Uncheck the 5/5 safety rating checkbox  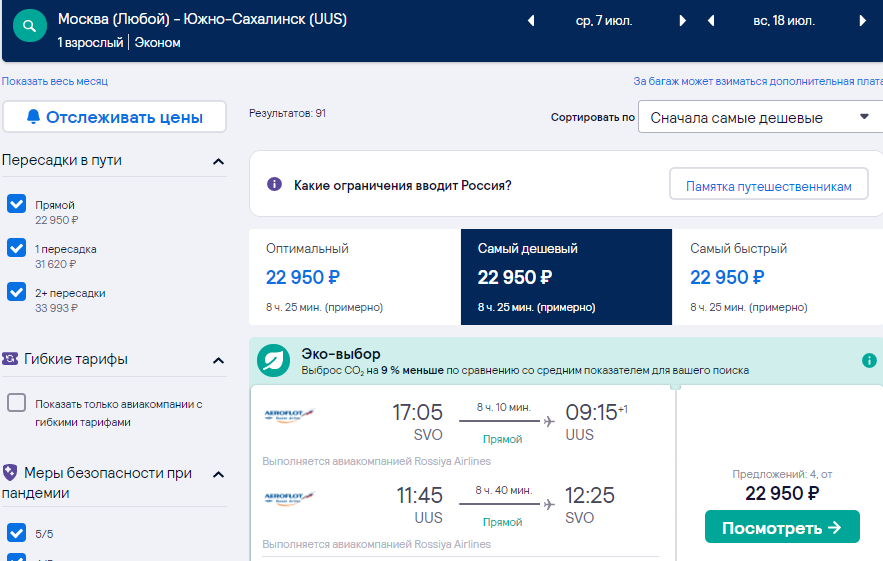coord(16,532)
